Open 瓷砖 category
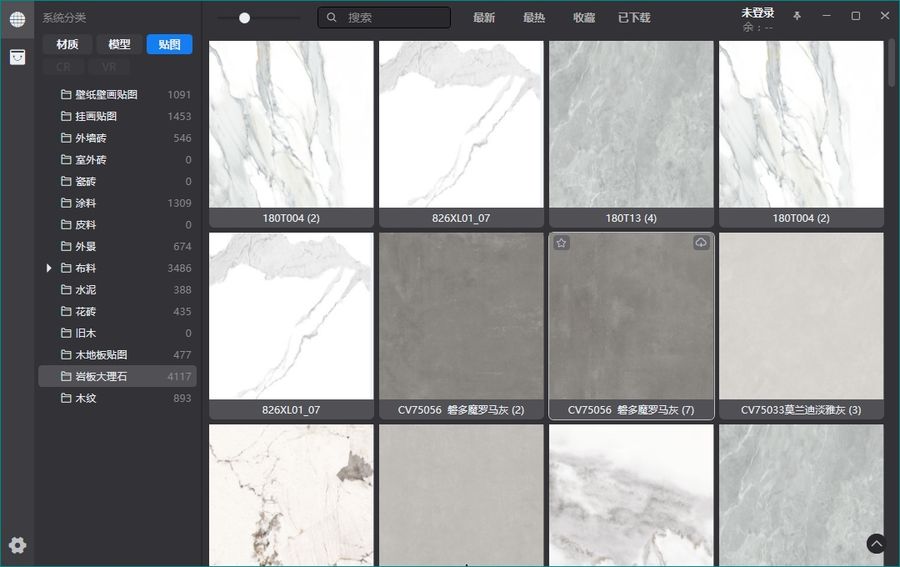Screen dimensions: 900x567 118,181
